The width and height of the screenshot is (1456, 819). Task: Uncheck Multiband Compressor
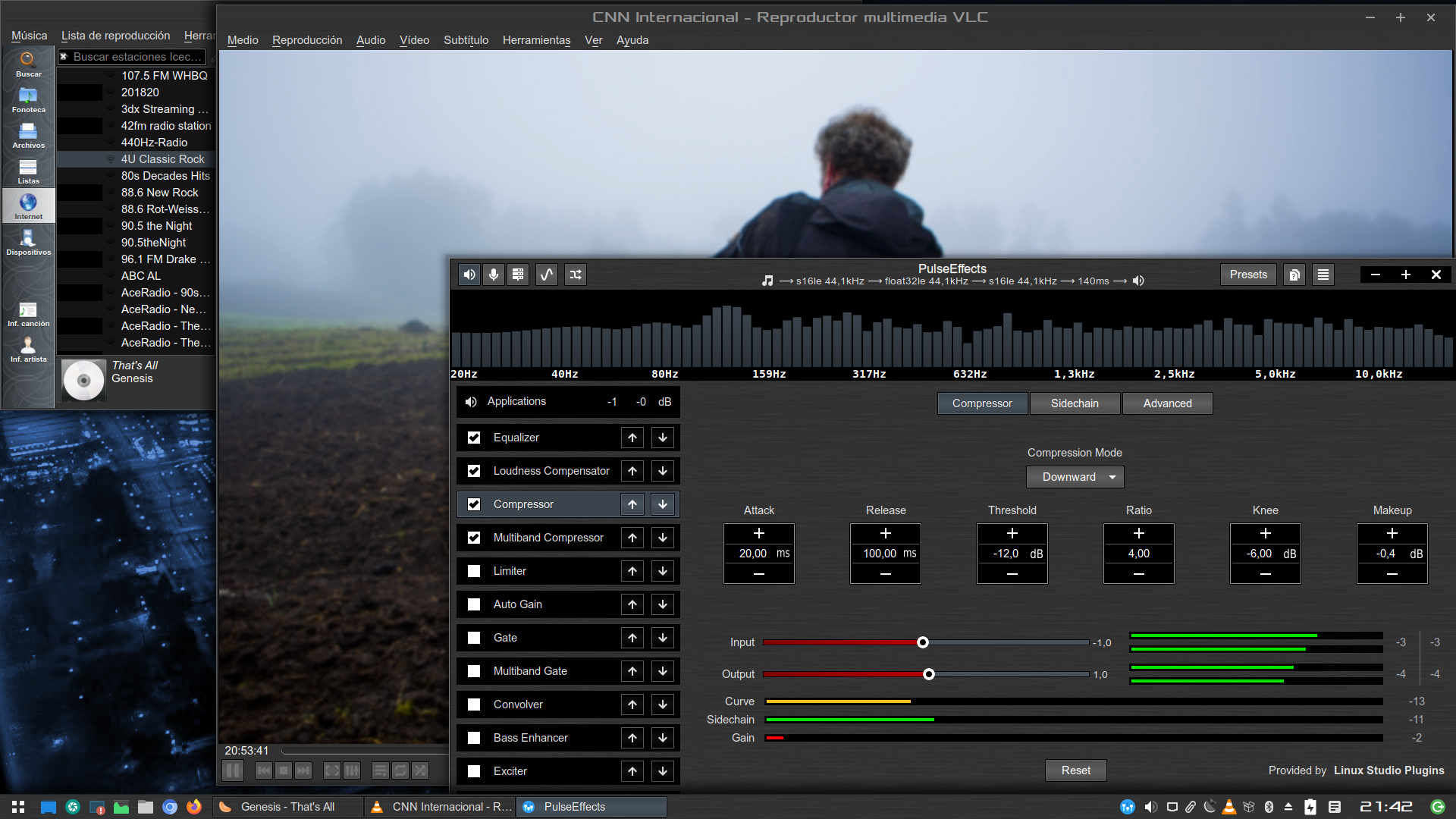(x=474, y=538)
